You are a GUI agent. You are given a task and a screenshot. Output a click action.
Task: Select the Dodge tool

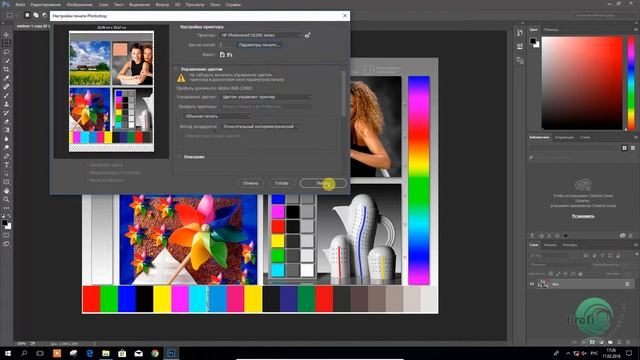pyautogui.click(x=6, y=147)
